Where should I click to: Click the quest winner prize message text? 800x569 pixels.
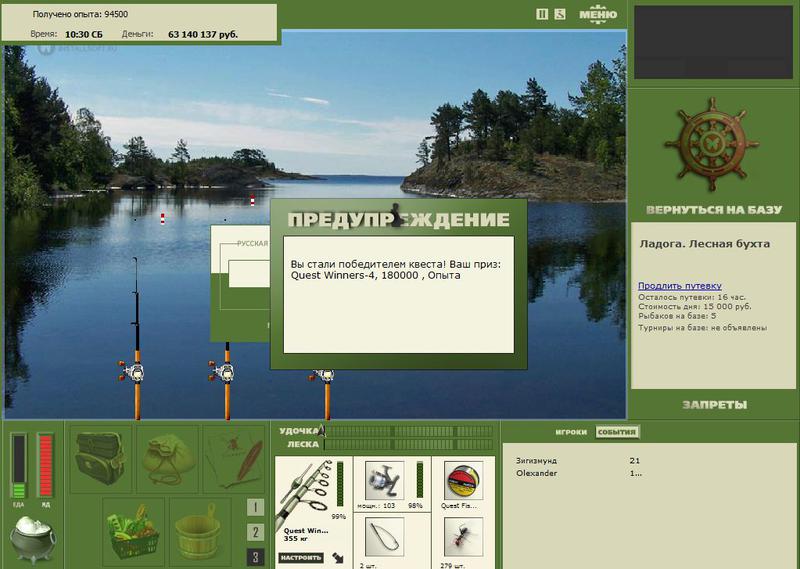click(396, 270)
